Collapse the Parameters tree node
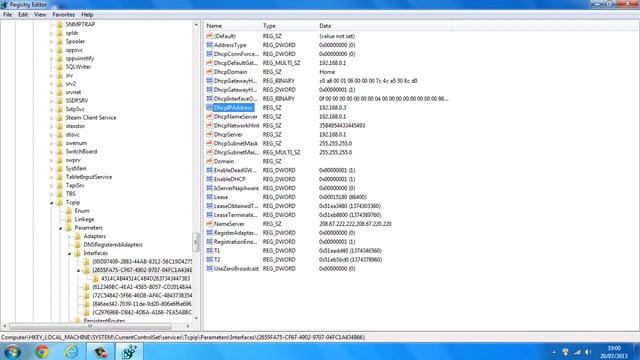The image size is (640, 360). point(61,228)
